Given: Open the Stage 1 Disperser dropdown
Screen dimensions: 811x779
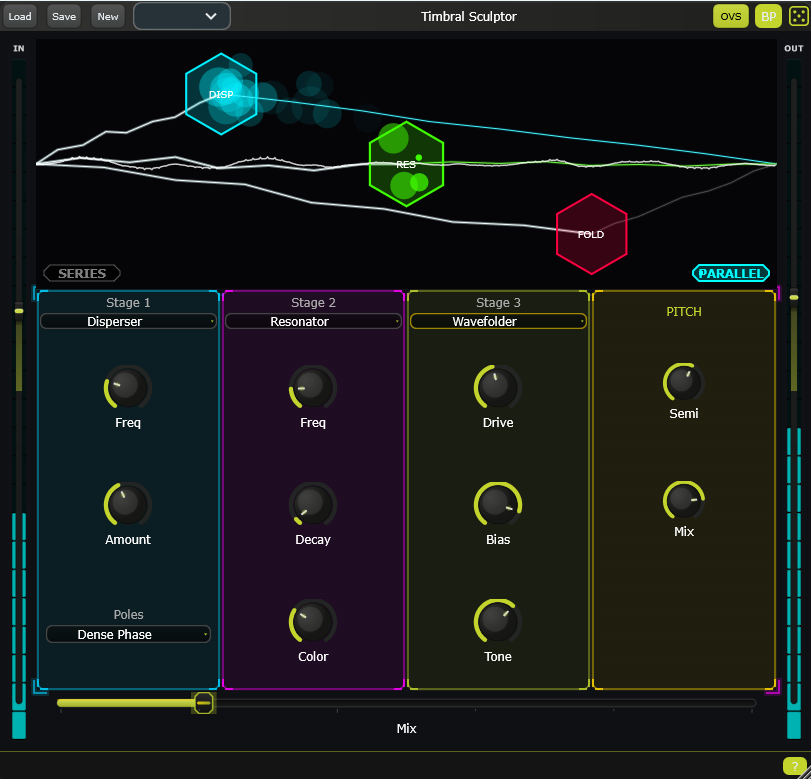Looking at the screenshot, I should pos(128,321).
